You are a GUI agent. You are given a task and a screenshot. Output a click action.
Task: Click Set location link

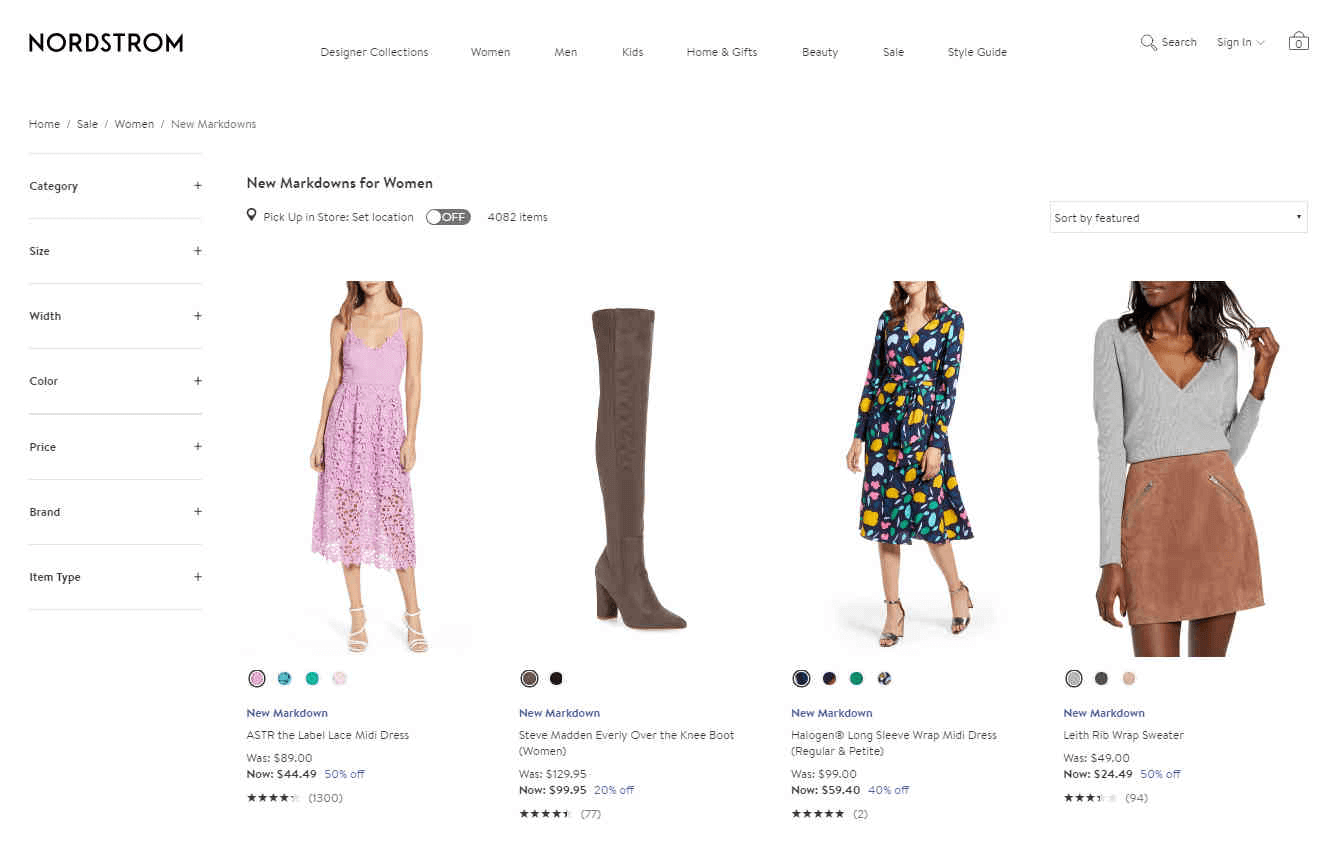[x=383, y=217]
